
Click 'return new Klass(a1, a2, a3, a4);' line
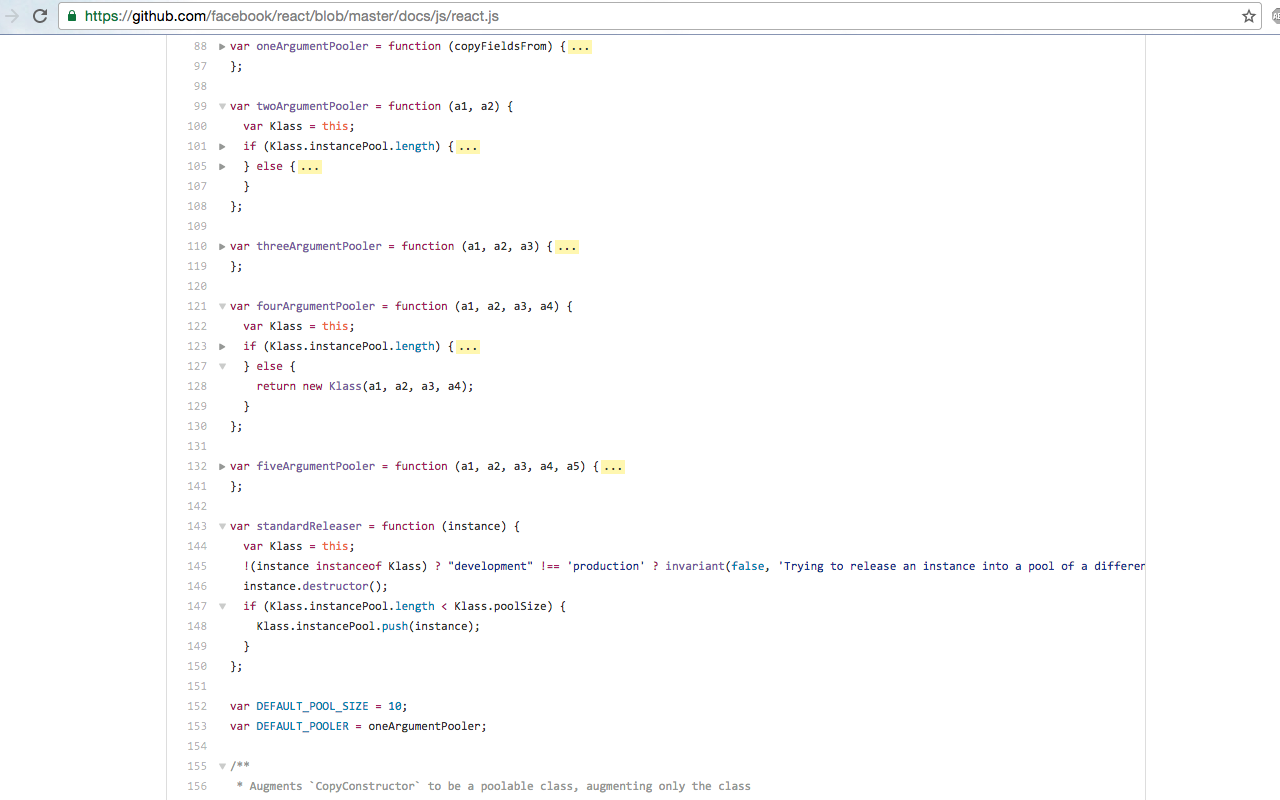(x=365, y=386)
